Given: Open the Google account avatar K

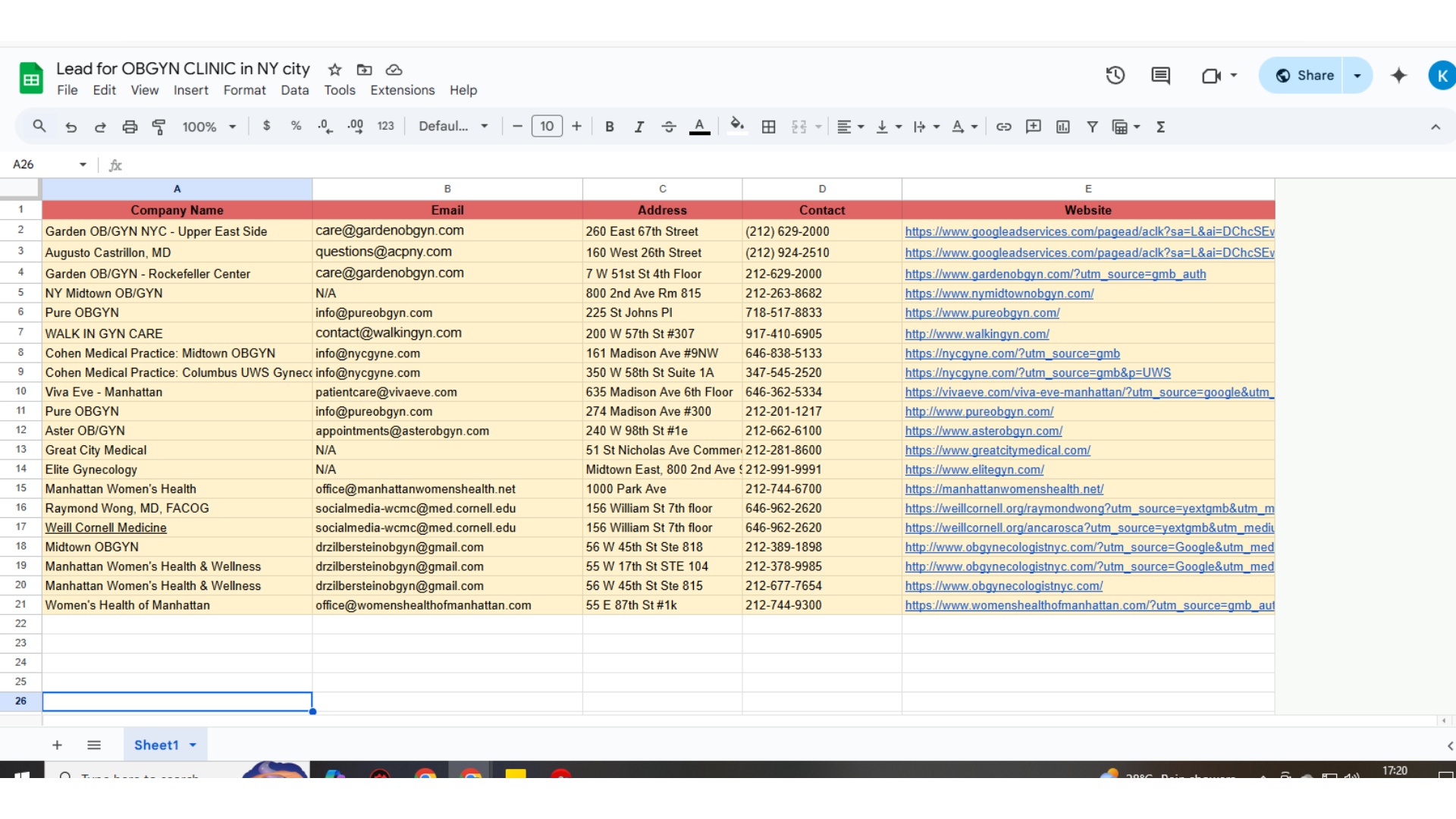Looking at the screenshot, I should (1442, 75).
